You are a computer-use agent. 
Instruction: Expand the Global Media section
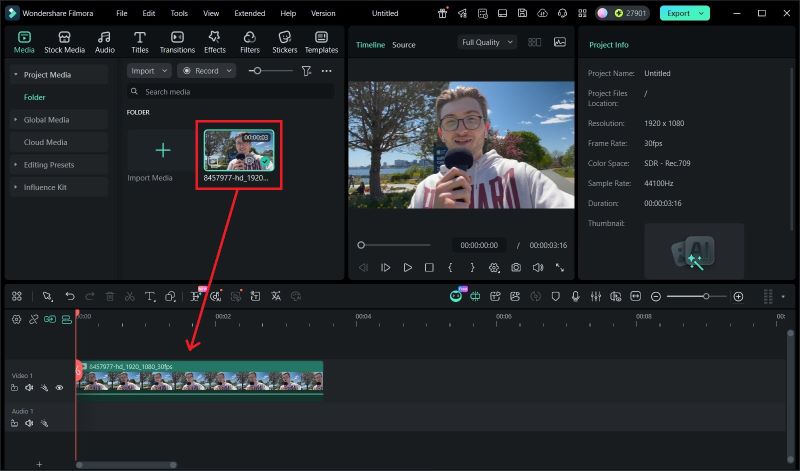click(x=16, y=119)
